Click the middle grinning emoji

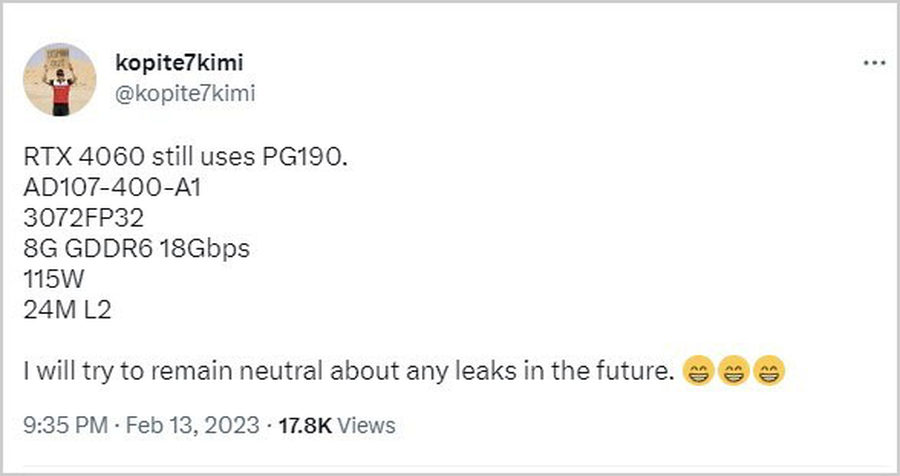pyautogui.click(x=733, y=373)
